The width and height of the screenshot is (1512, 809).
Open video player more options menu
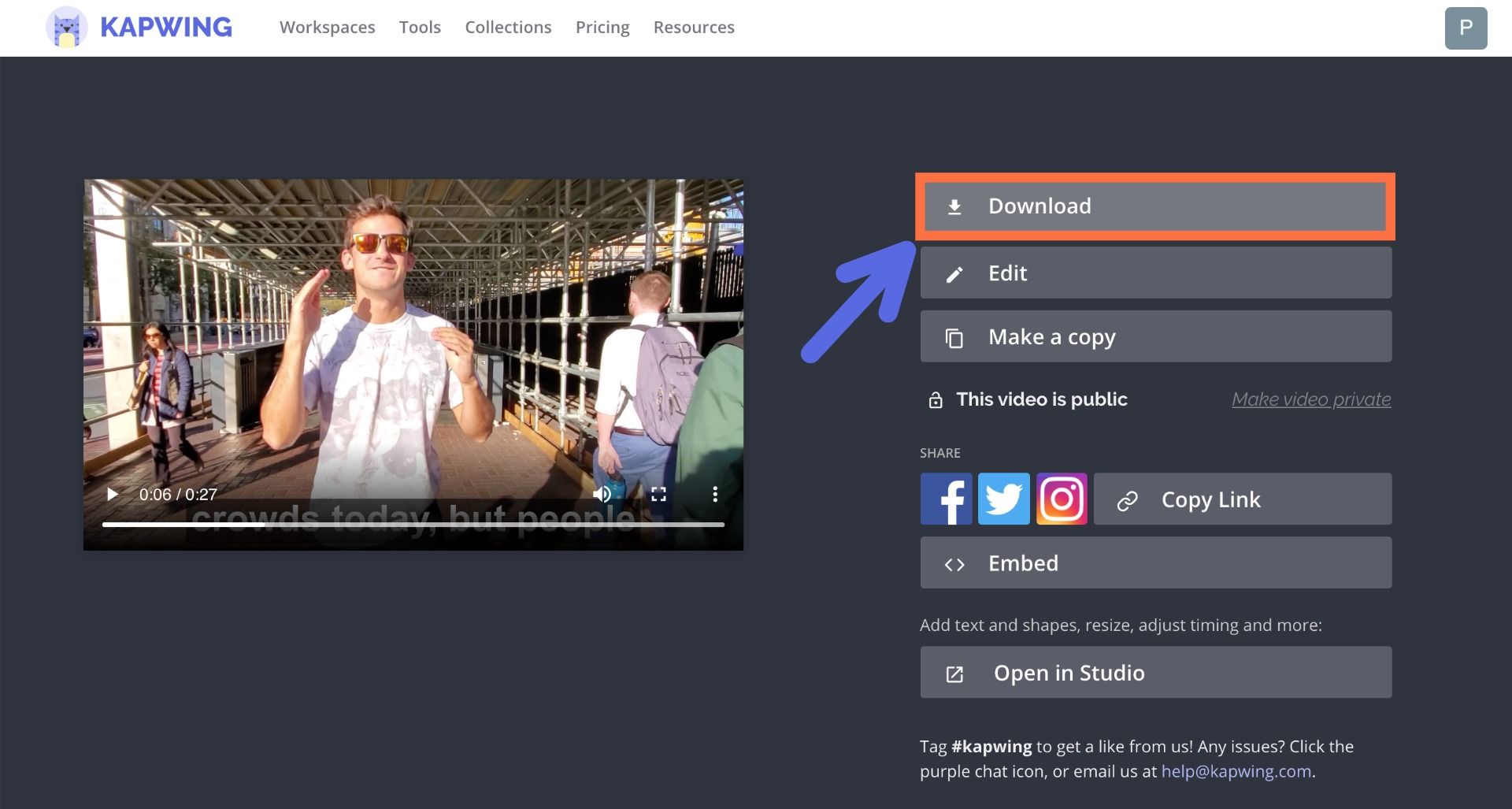(715, 494)
